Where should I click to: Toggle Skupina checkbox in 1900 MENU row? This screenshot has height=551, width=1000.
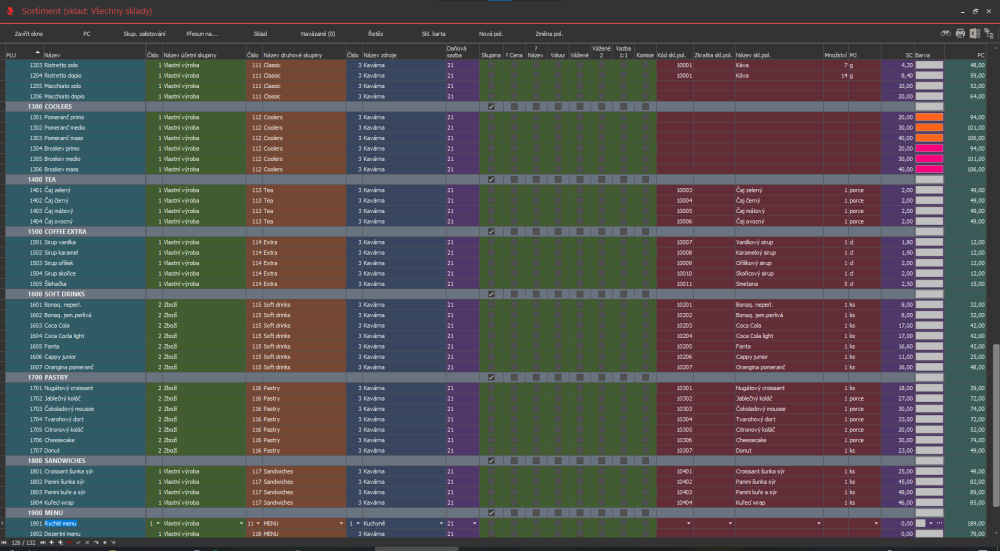click(491, 513)
